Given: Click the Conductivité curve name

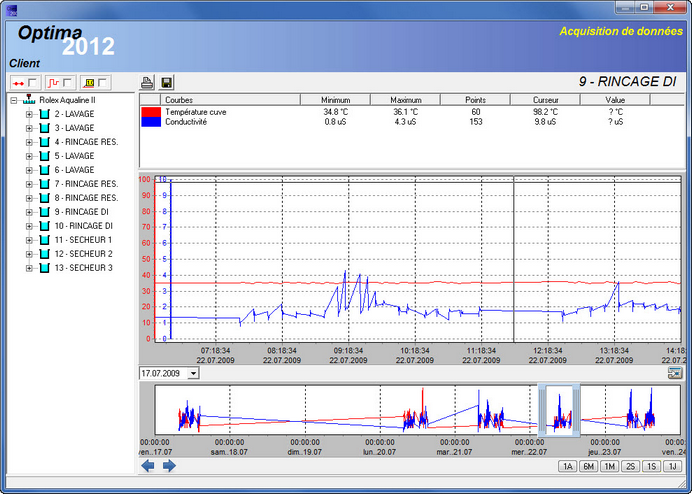Looking at the screenshot, I should pyautogui.click(x=186, y=122).
